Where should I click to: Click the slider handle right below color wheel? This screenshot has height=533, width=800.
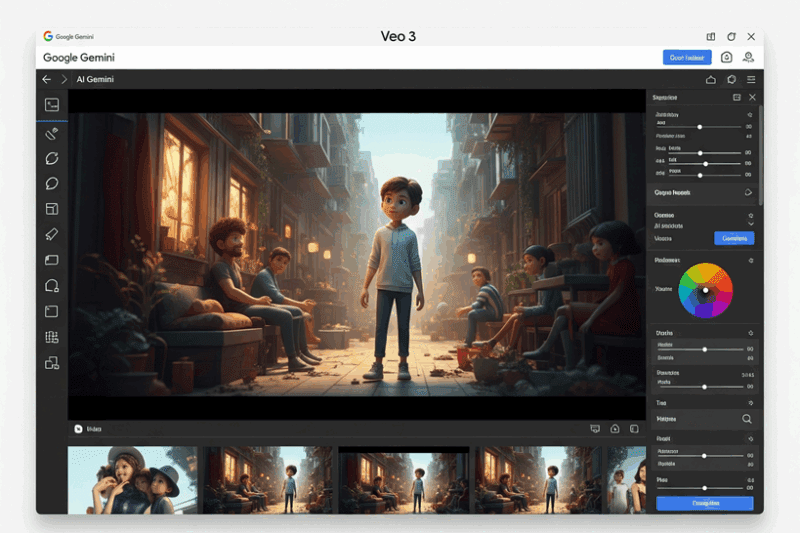[705, 350]
